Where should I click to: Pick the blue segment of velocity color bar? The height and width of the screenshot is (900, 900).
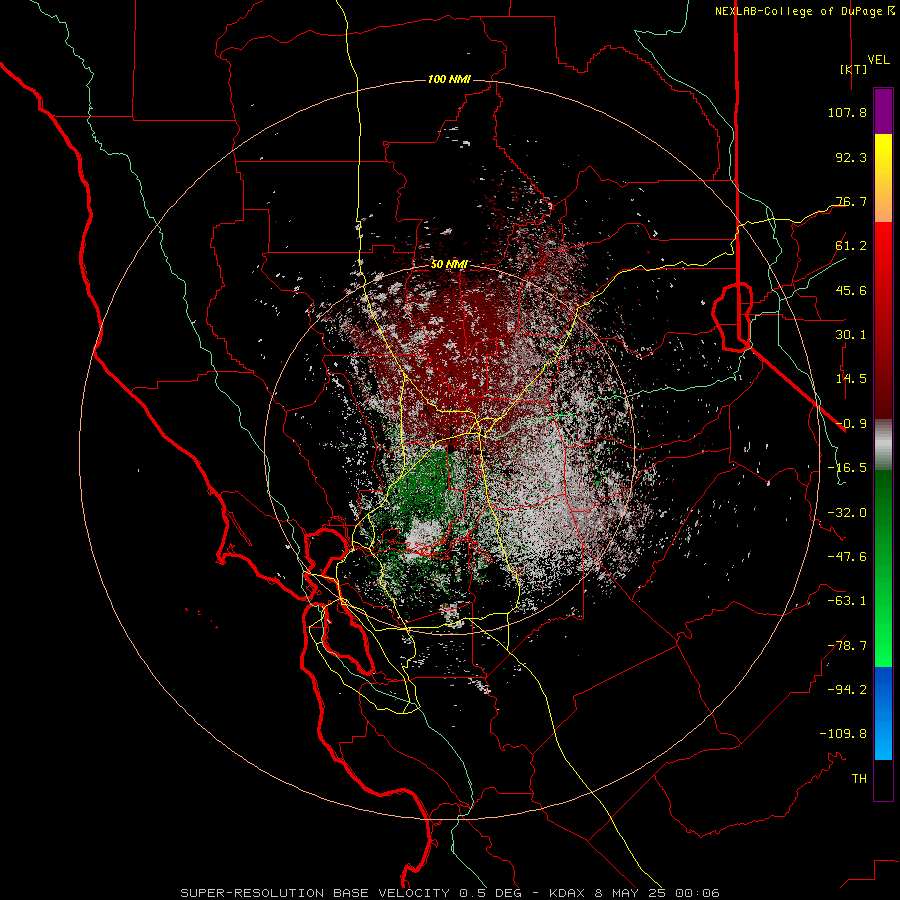click(x=883, y=713)
